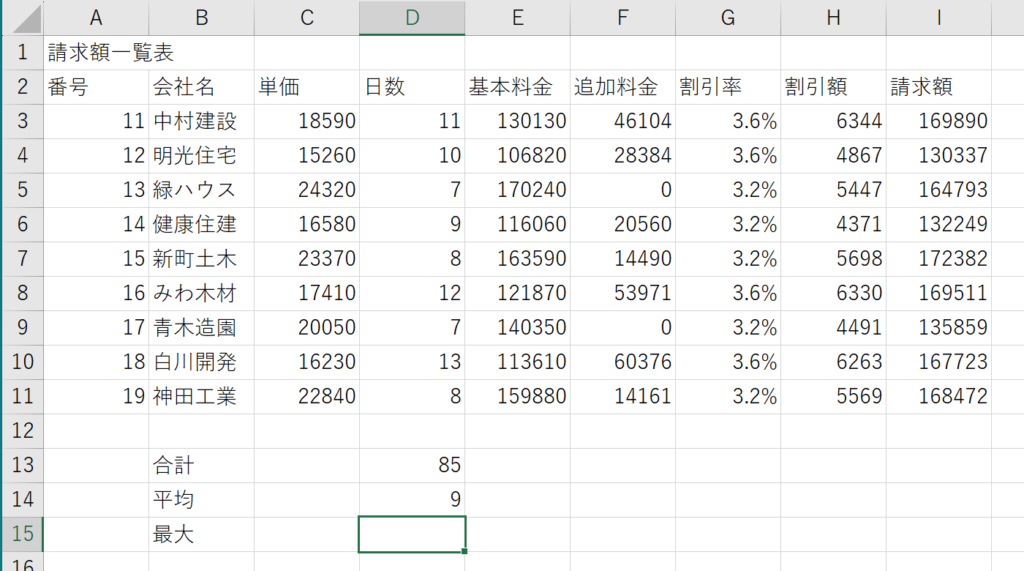Click additional fee cell 60376

(622, 362)
